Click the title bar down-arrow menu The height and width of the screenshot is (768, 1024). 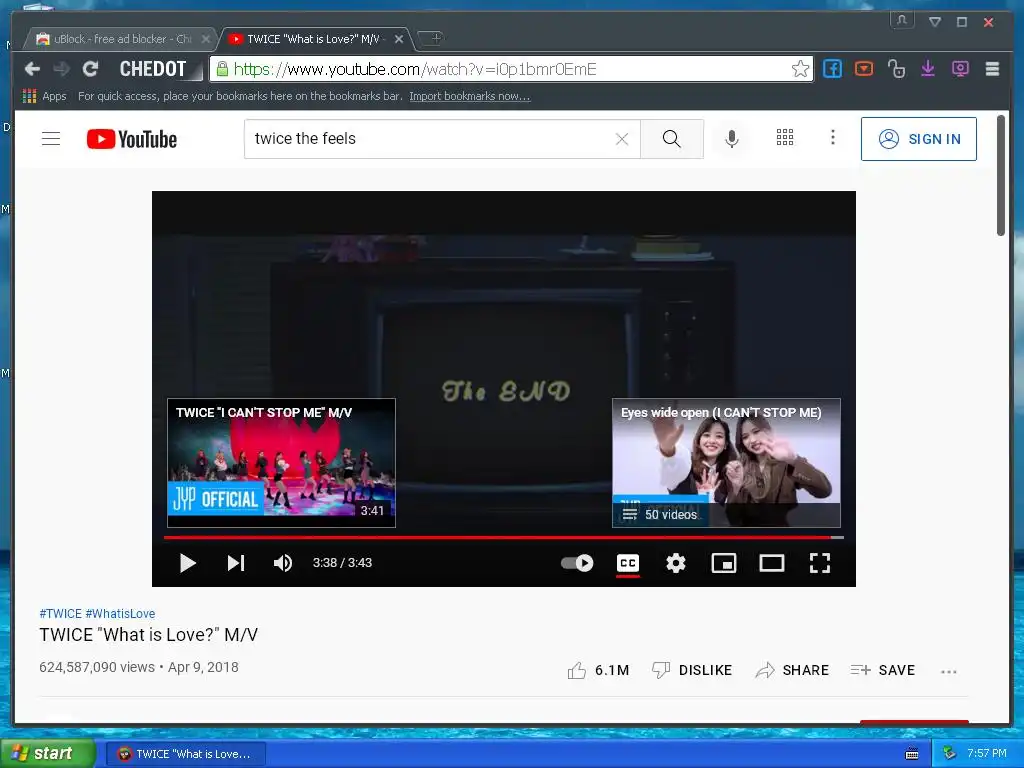tap(935, 22)
